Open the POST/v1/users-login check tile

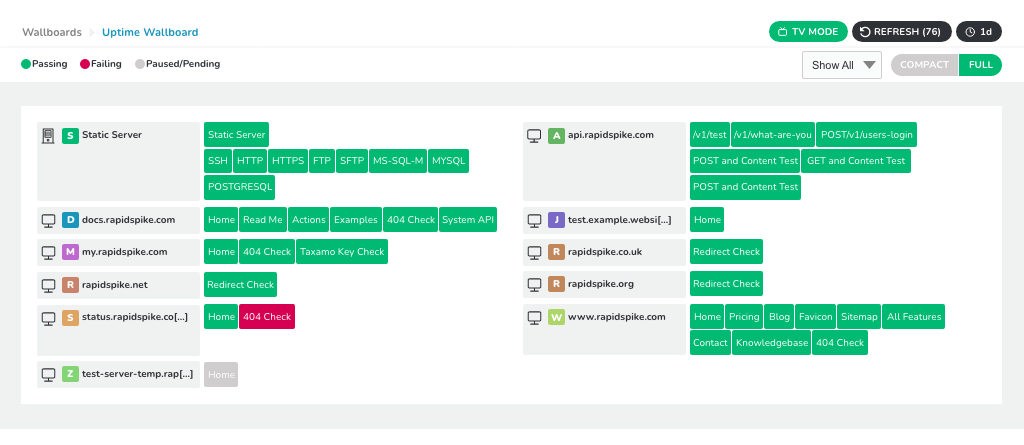click(867, 135)
